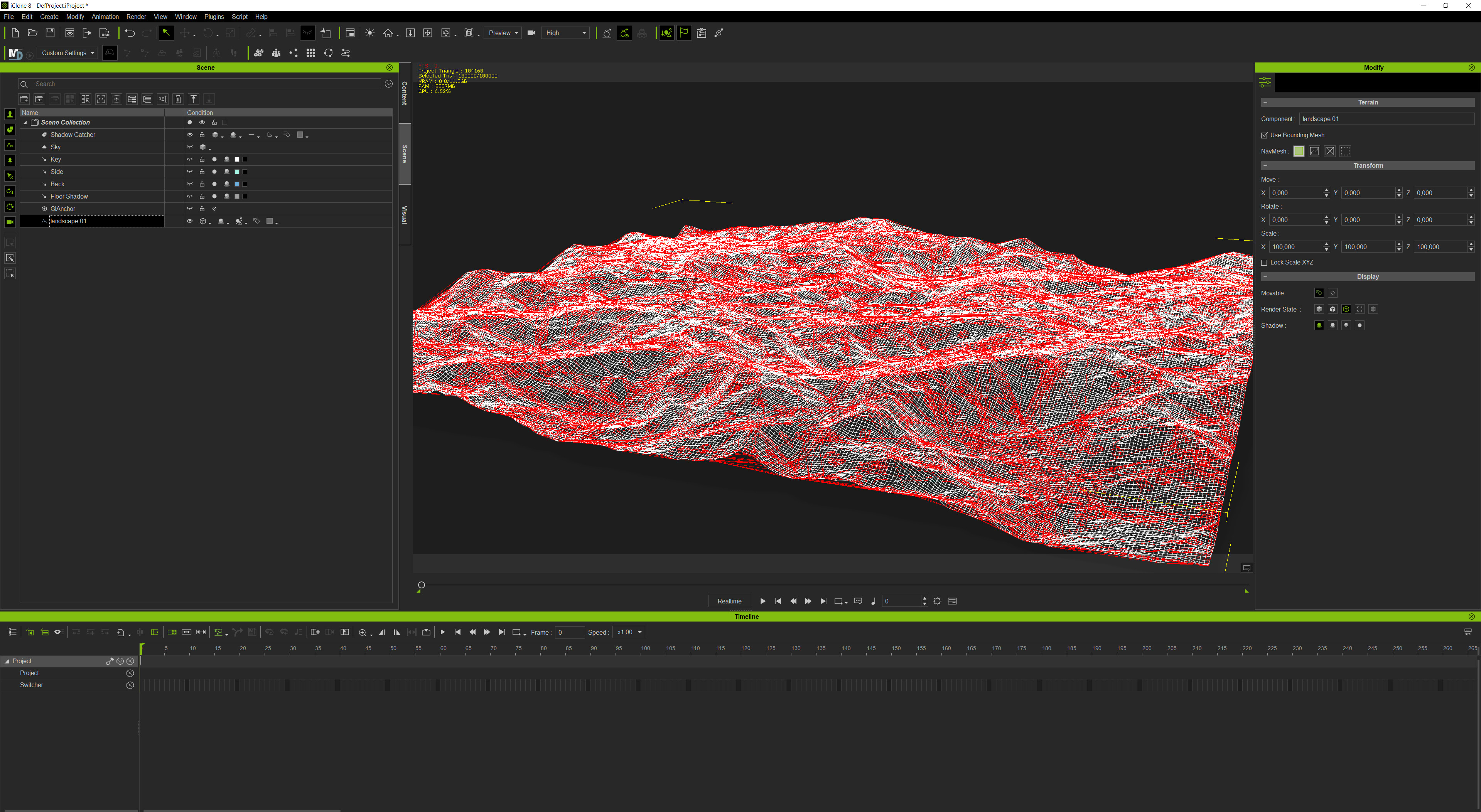Screen dimensions: 1481x812
Task: Click the viewport playback scrubber handle
Action: click(422, 585)
